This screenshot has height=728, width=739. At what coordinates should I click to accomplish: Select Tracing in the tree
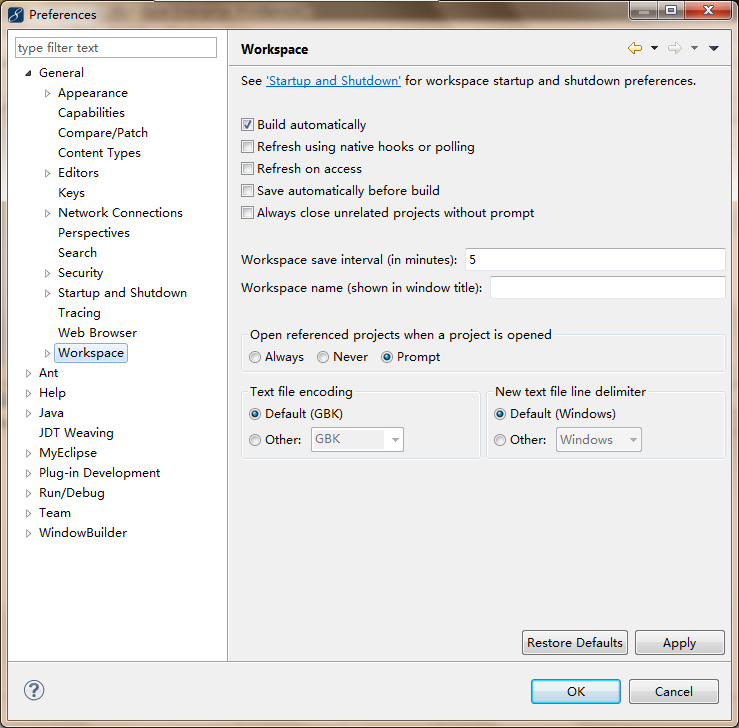pos(79,313)
